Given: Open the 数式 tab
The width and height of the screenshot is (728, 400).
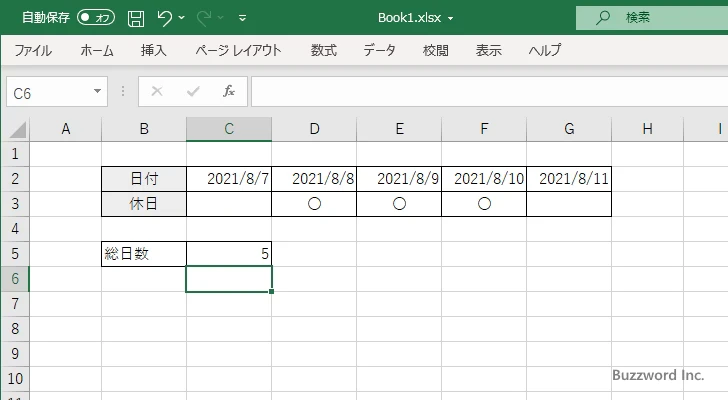Looking at the screenshot, I should [324, 50].
